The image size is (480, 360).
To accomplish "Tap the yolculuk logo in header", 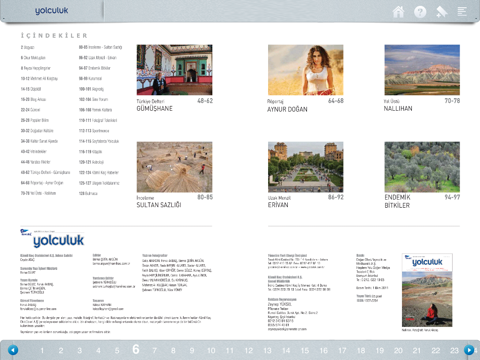I will pos(52,11).
